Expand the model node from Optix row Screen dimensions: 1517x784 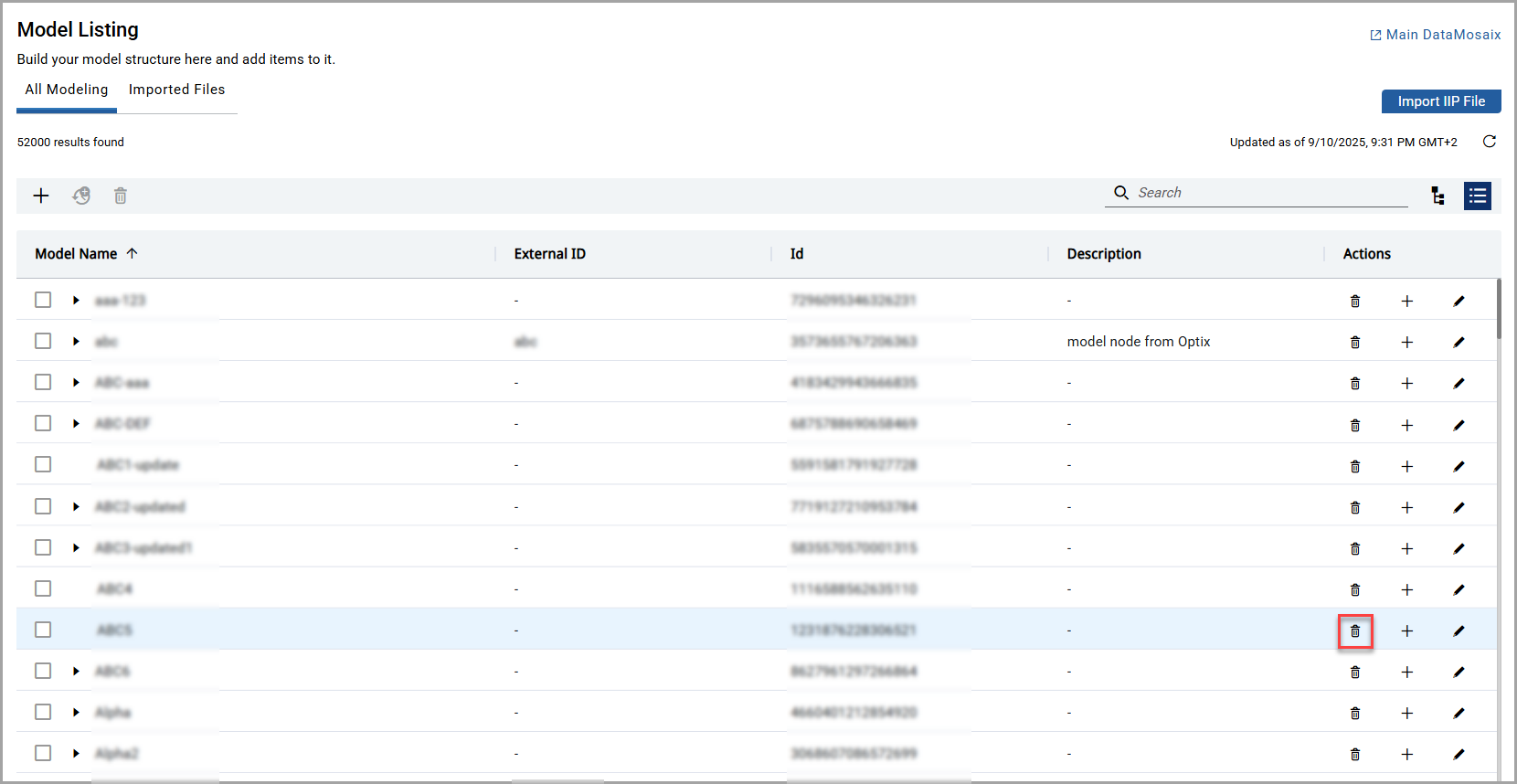point(76,342)
